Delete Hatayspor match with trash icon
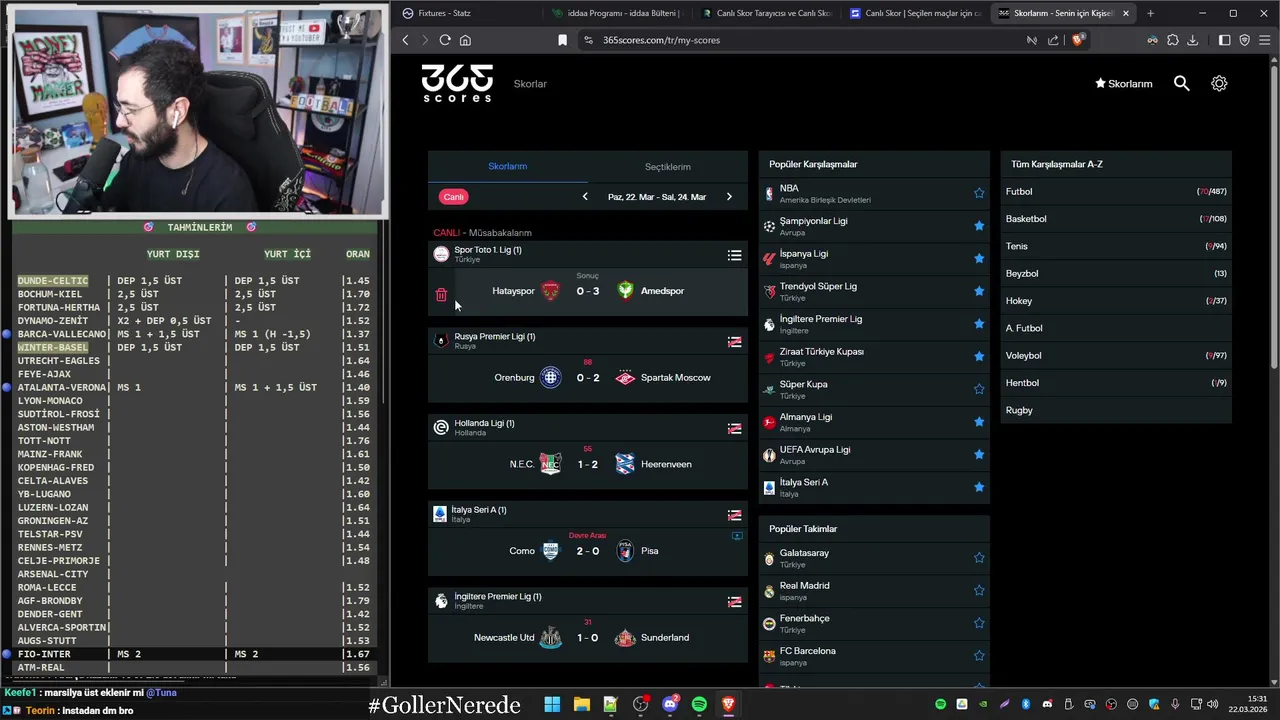Viewport: 1280px width, 720px height. [441, 295]
